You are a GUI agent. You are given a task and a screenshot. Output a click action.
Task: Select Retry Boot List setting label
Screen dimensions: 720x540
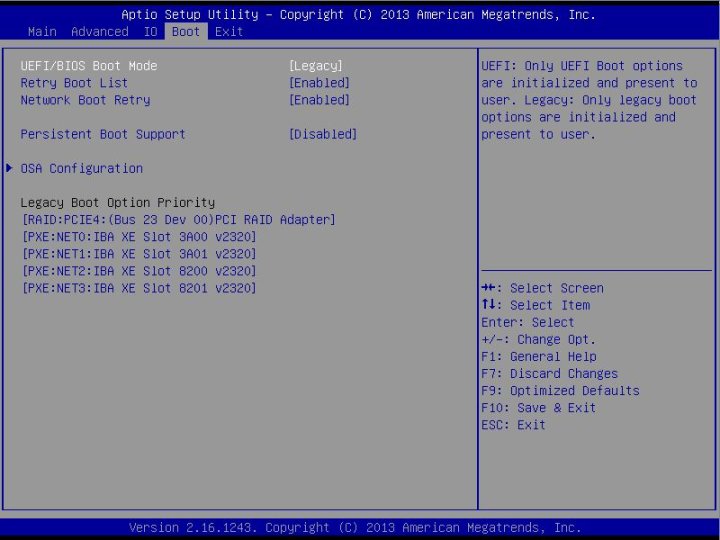[74, 83]
